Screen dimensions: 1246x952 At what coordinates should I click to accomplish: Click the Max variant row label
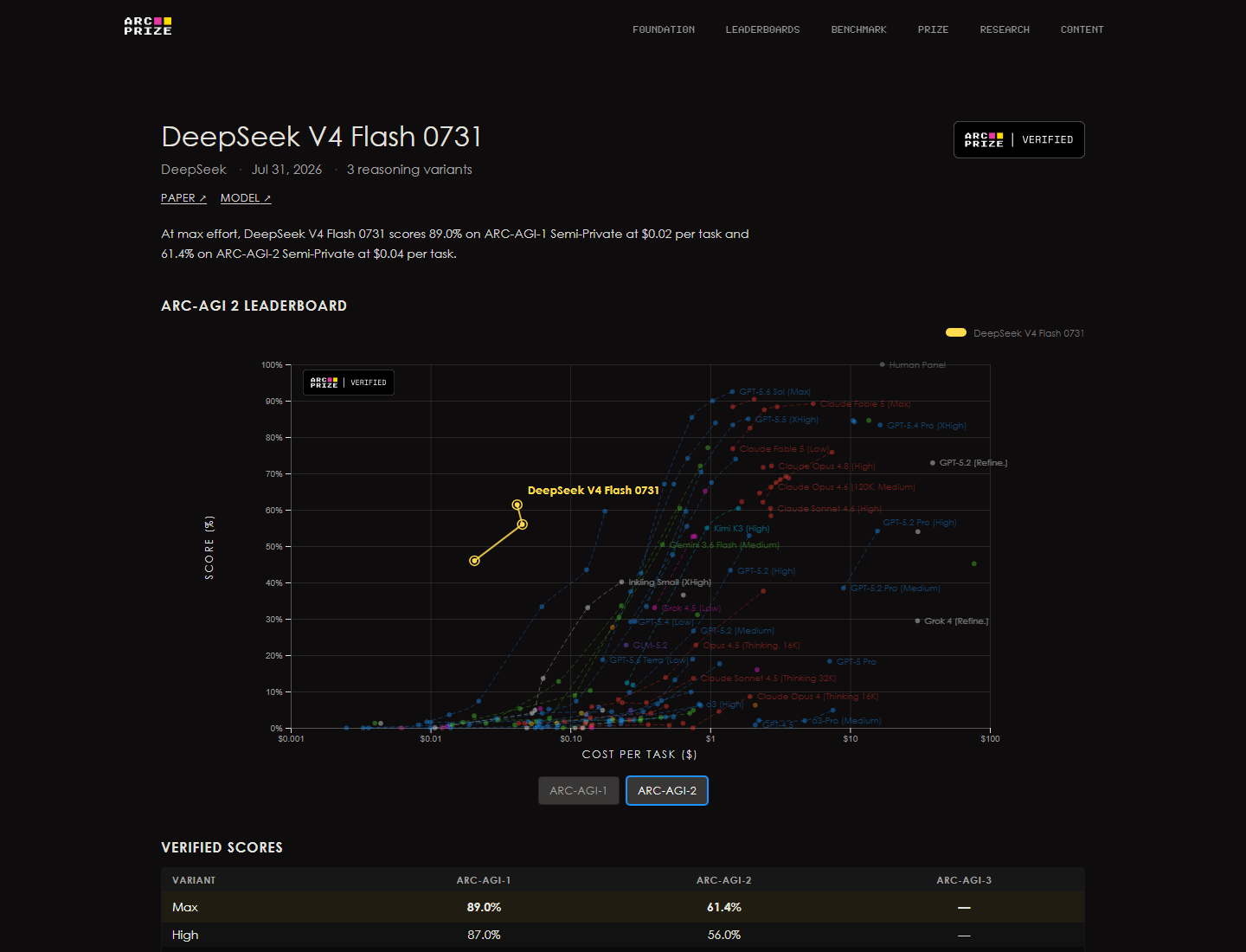[x=185, y=907]
